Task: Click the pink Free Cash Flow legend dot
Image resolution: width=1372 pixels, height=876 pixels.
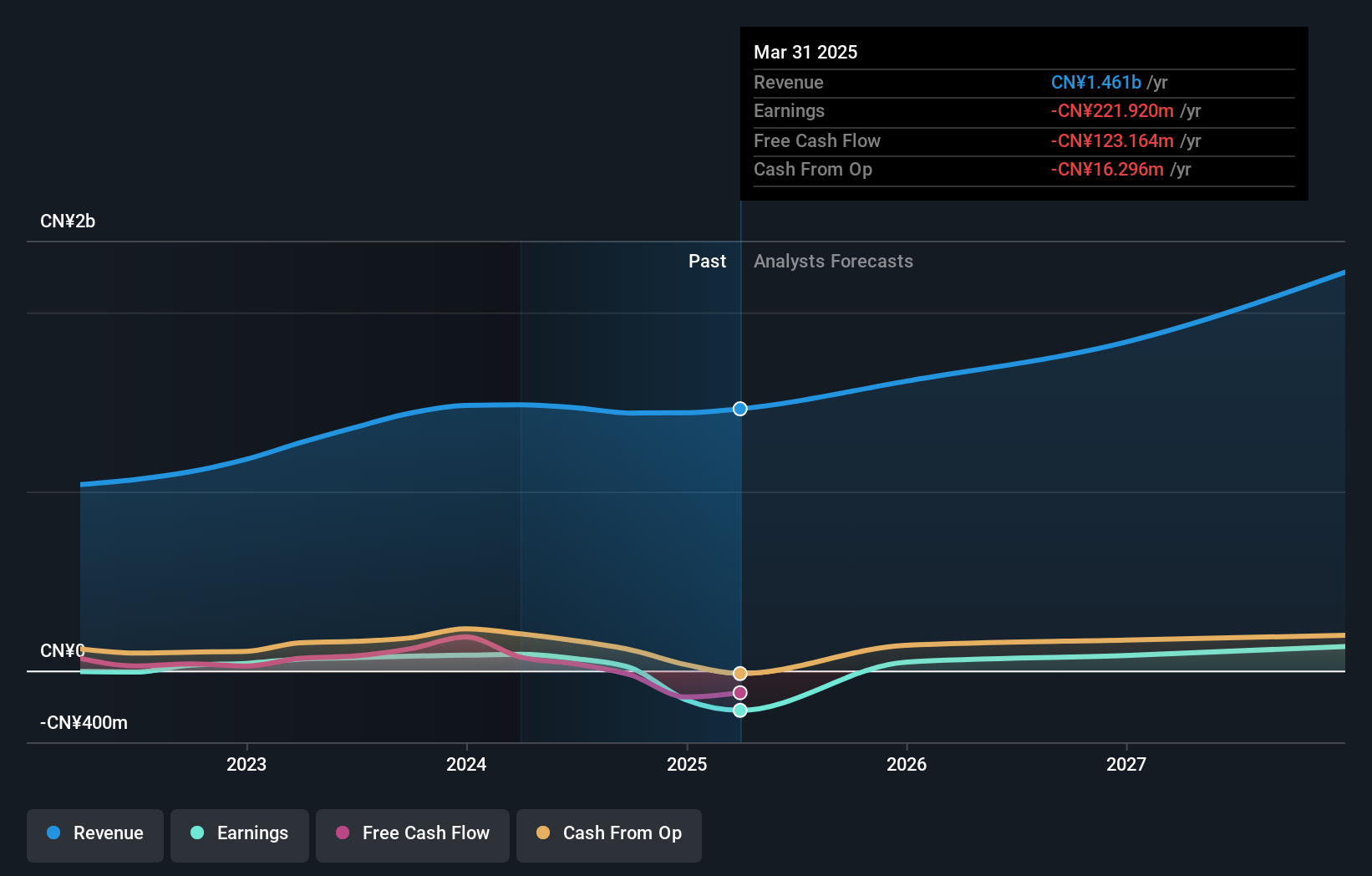Action: pyautogui.click(x=343, y=833)
